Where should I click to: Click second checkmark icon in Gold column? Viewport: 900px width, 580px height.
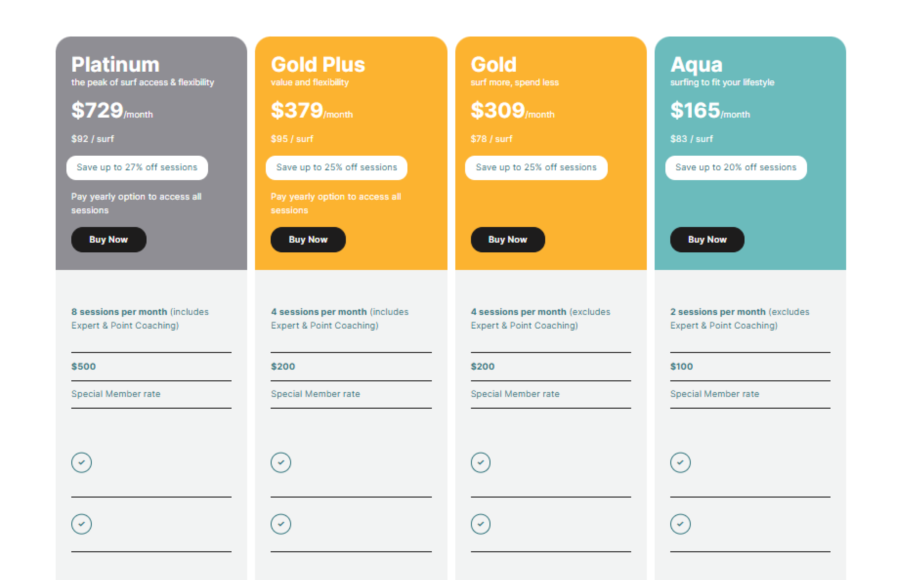pos(480,524)
